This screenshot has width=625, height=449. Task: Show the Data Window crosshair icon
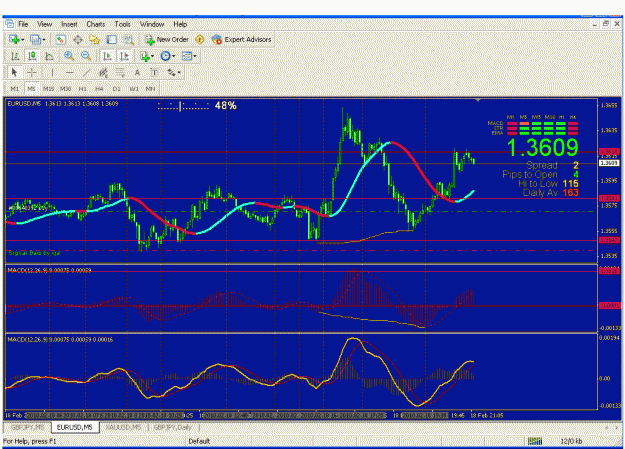tap(78, 39)
